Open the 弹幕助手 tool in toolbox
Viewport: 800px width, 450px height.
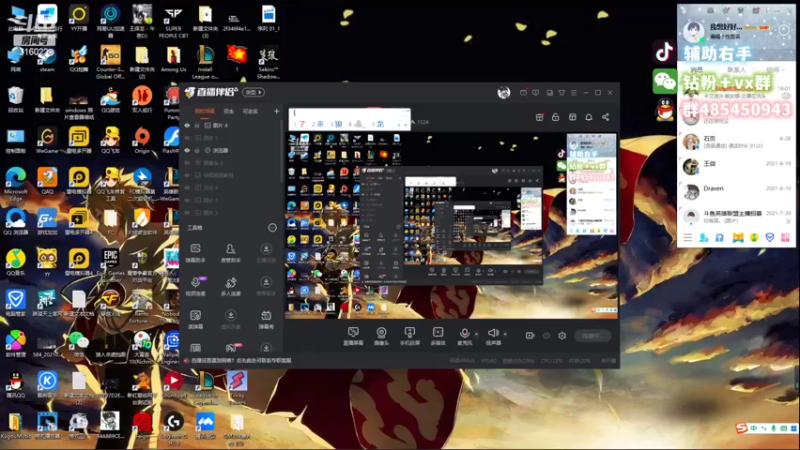point(195,253)
